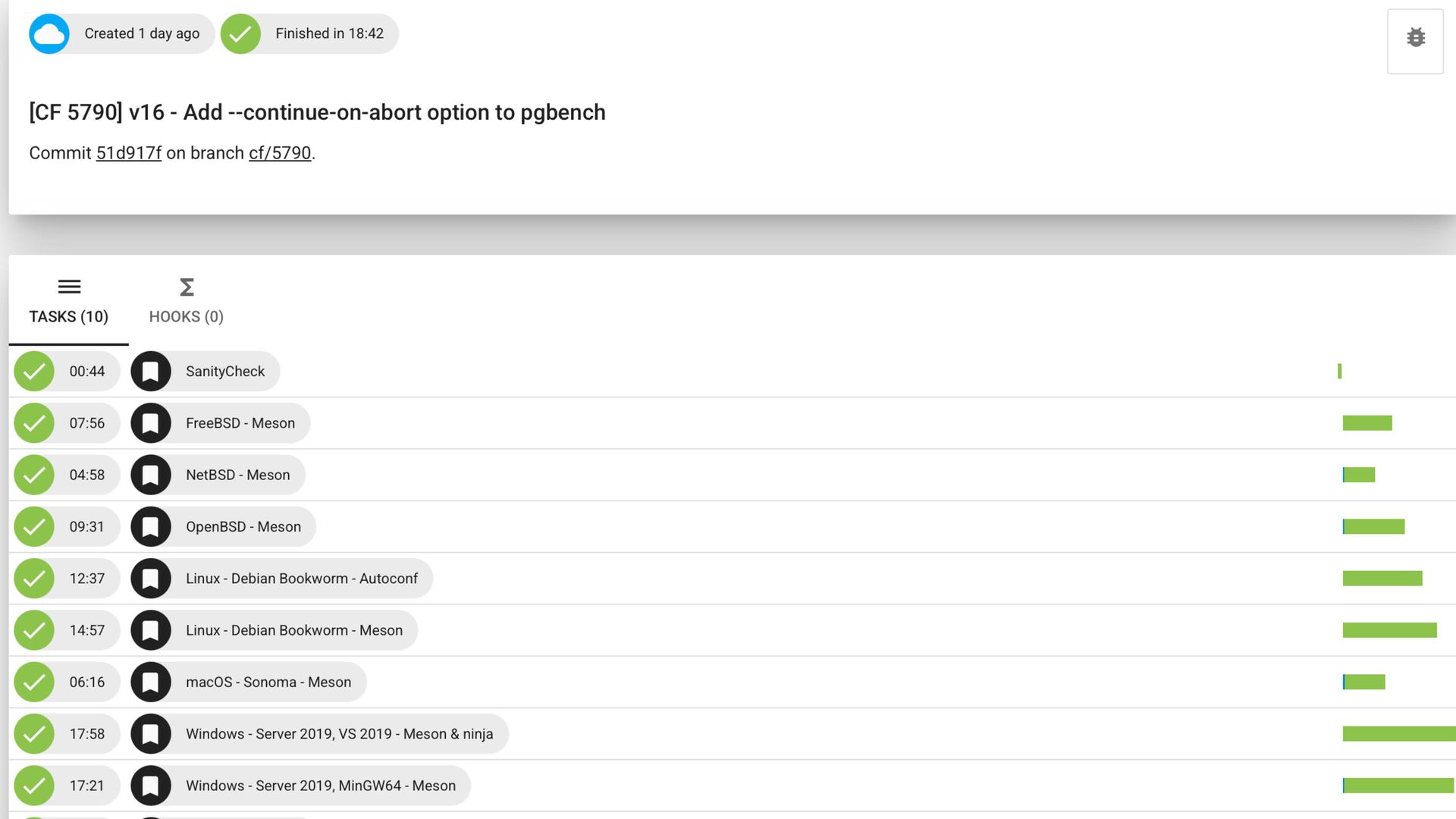Click the bookmark icon beside macOS - Sonoma - Meson
The width and height of the screenshot is (1456, 819).
tap(151, 682)
